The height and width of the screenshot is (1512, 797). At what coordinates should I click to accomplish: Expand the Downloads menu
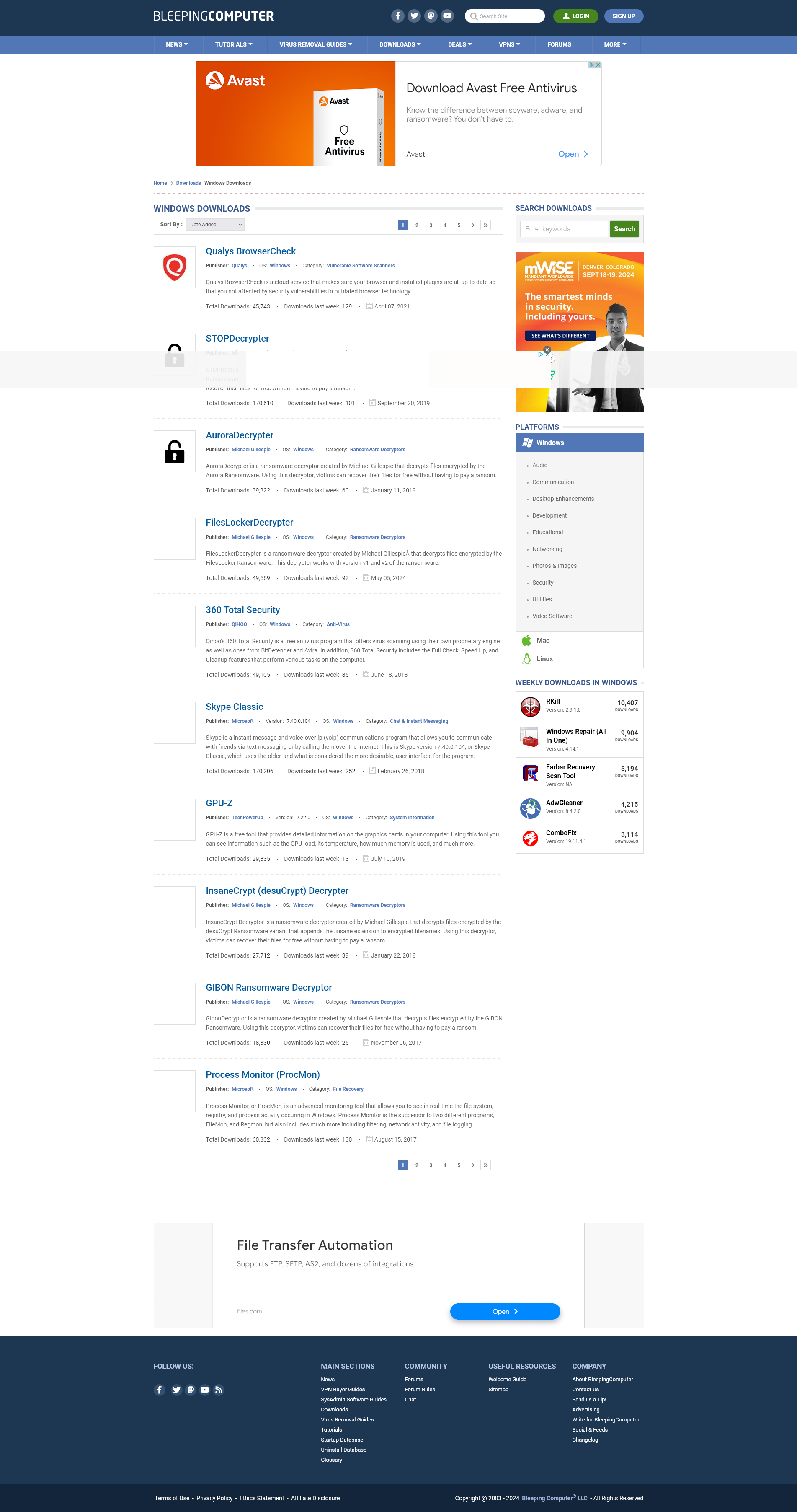400,44
